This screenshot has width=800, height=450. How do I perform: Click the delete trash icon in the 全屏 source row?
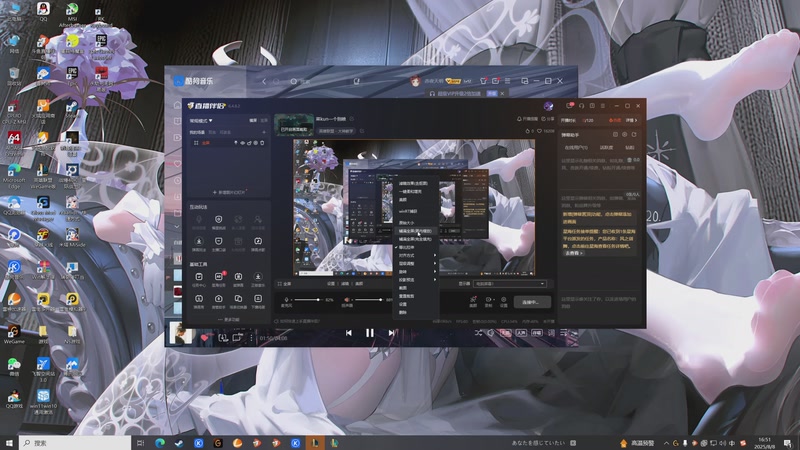pos(262,143)
